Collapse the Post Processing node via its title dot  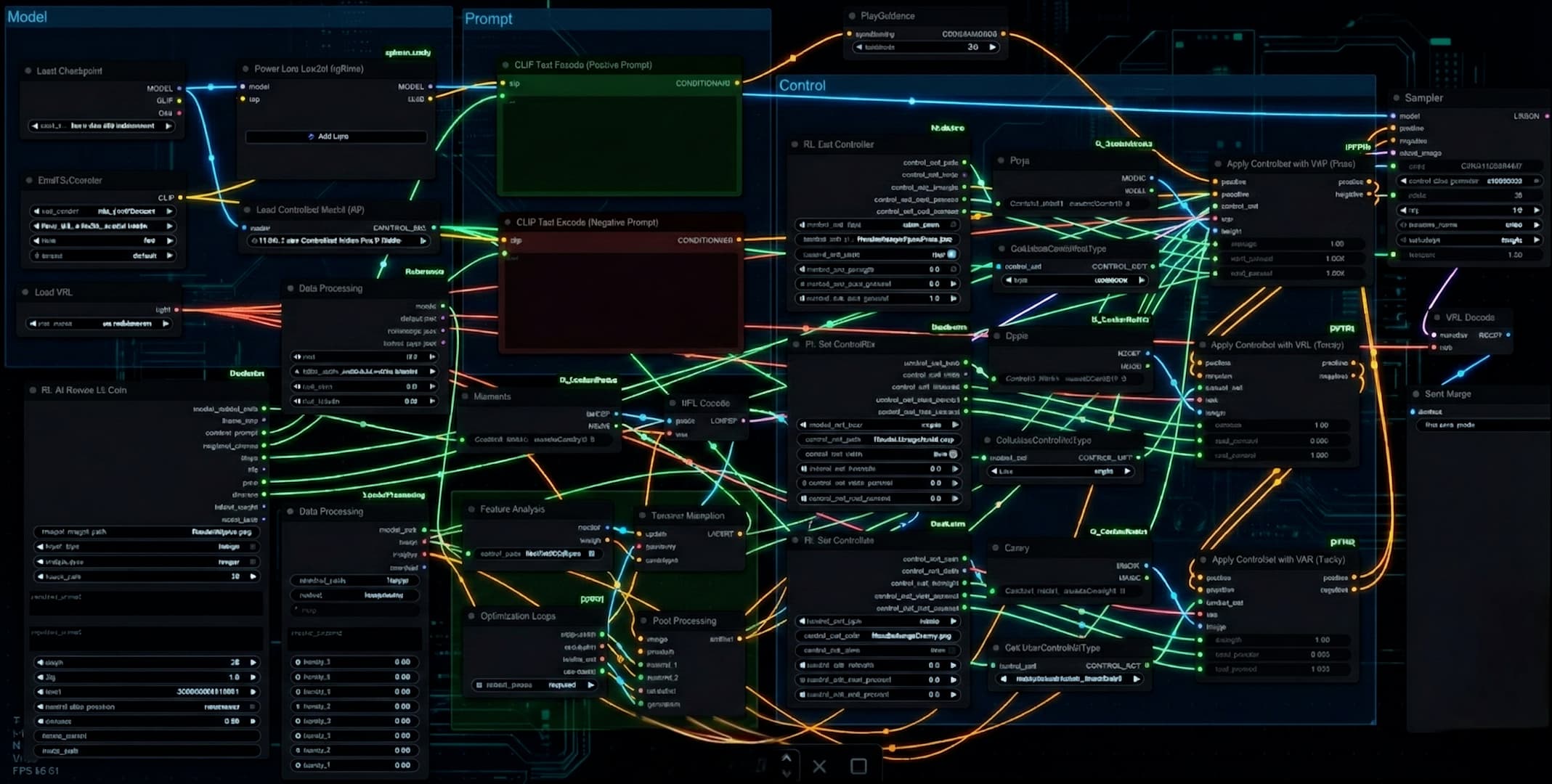pyautogui.click(x=643, y=621)
